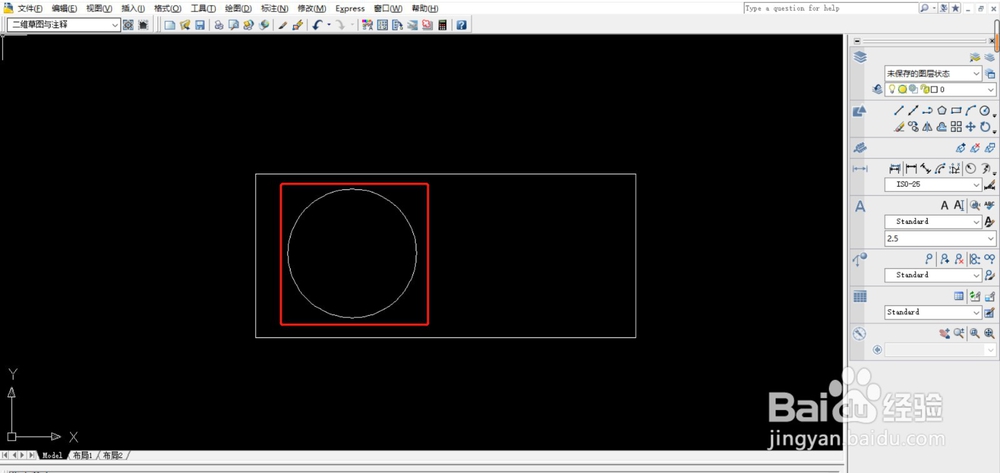Open the workspace dropdown 二维草图与注释
Screen dimensions: 1000x473
pos(62,25)
